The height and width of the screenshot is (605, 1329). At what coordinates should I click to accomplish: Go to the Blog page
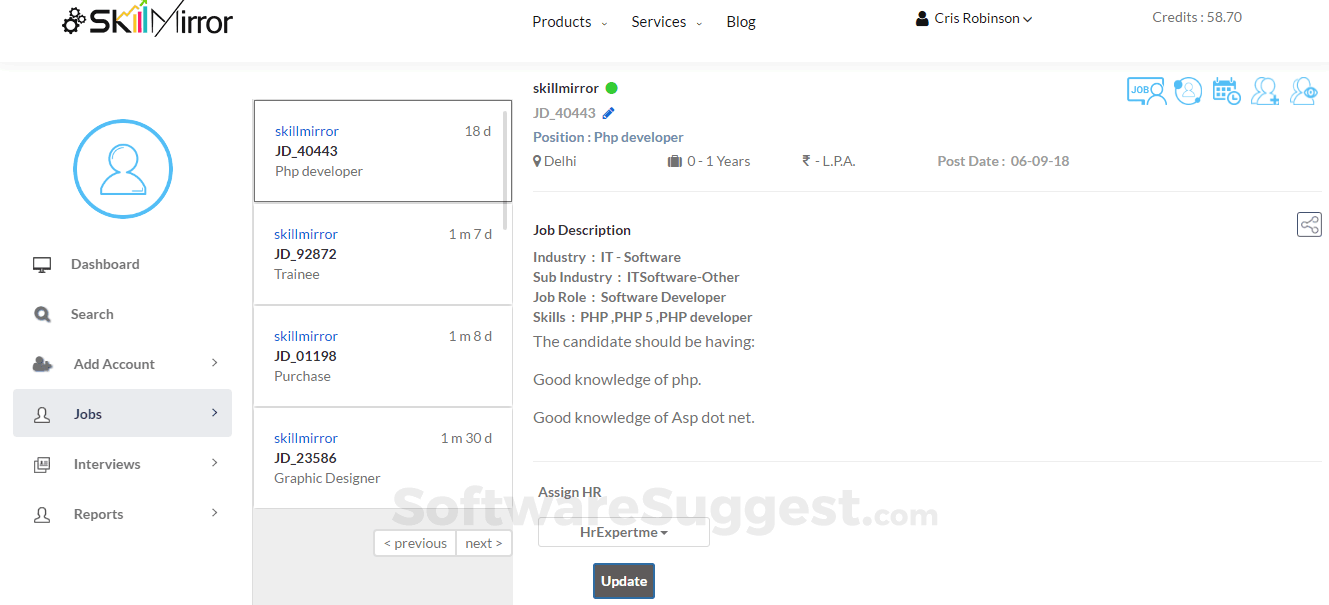[x=741, y=22]
